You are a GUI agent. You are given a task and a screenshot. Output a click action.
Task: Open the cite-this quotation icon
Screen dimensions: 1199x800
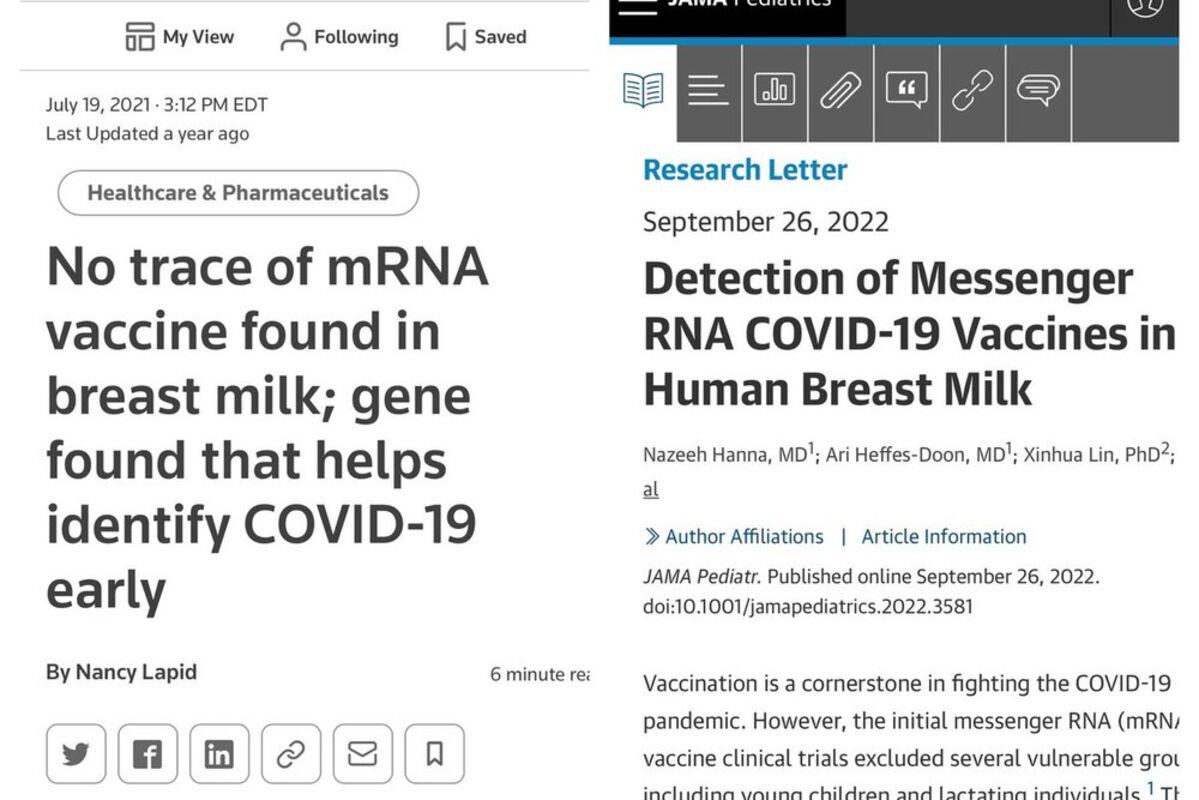point(906,91)
